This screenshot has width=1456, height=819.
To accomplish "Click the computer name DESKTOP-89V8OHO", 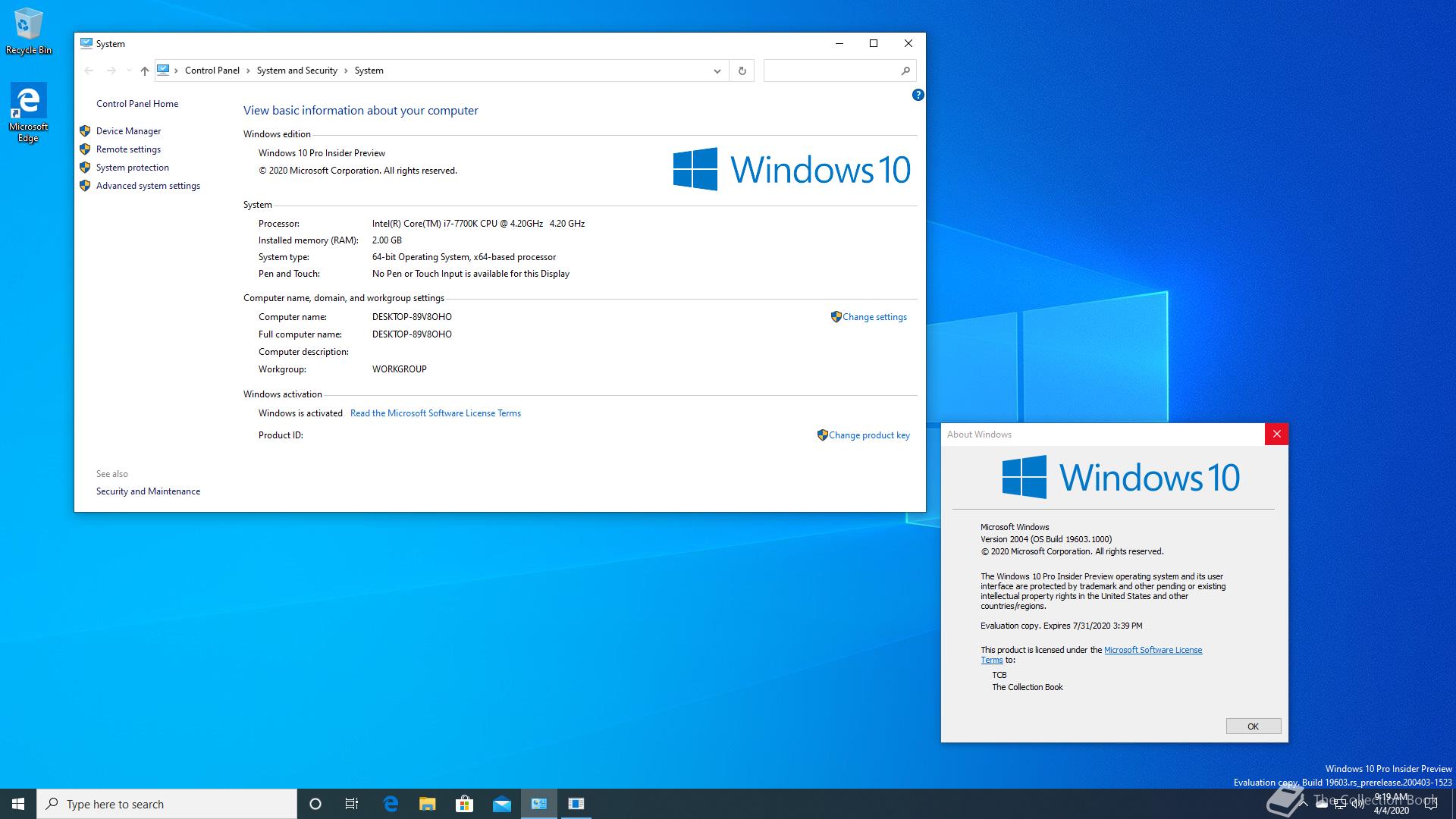I will 412,317.
